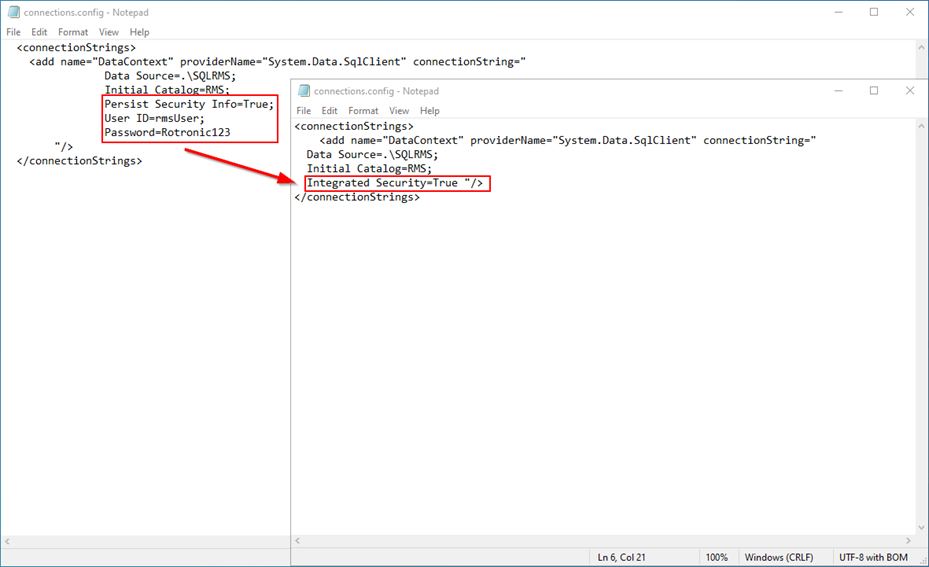The height and width of the screenshot is (567, 929).
Task: Open Help menu in back Notepad window
Action: (x=139, y=32)
